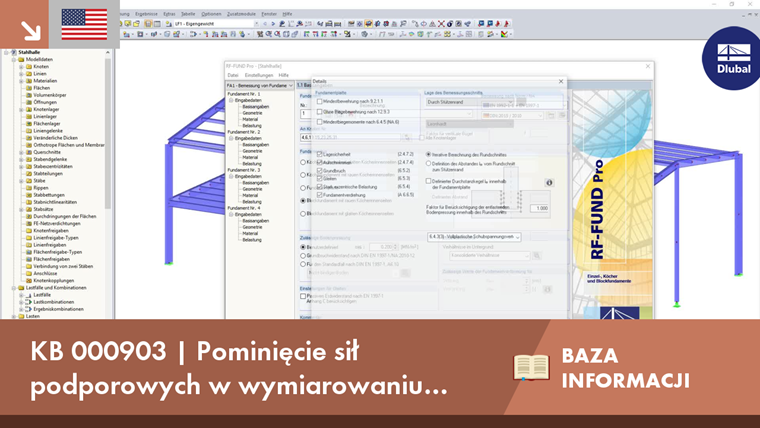Expand the Knoten node in navigator
Image resolution: width=760 pixels, height=428 pixels.
(21, 66)
